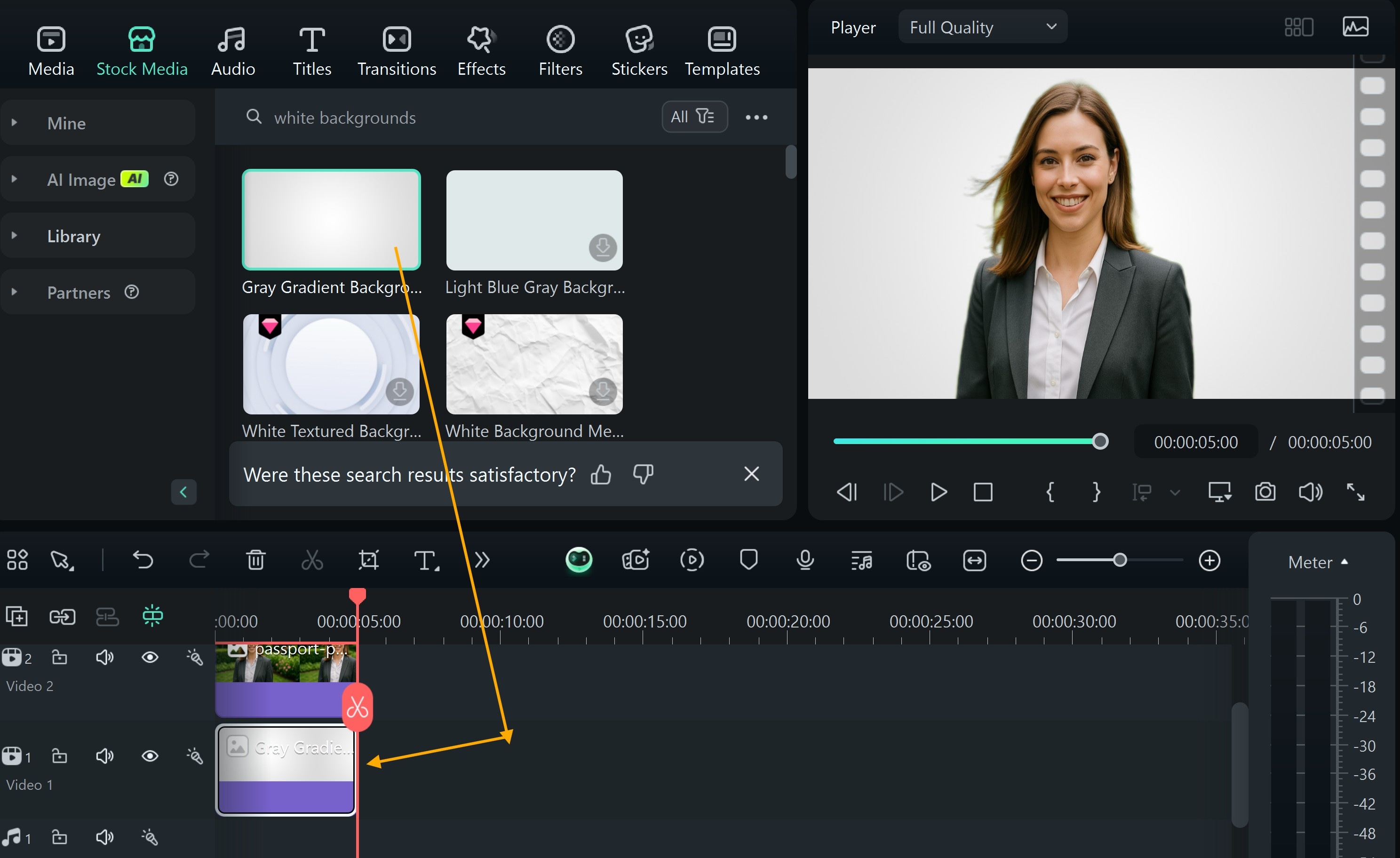Mute the Video 1 track
Viewport: 1400px width, 858px height.
tap(104, 756)
